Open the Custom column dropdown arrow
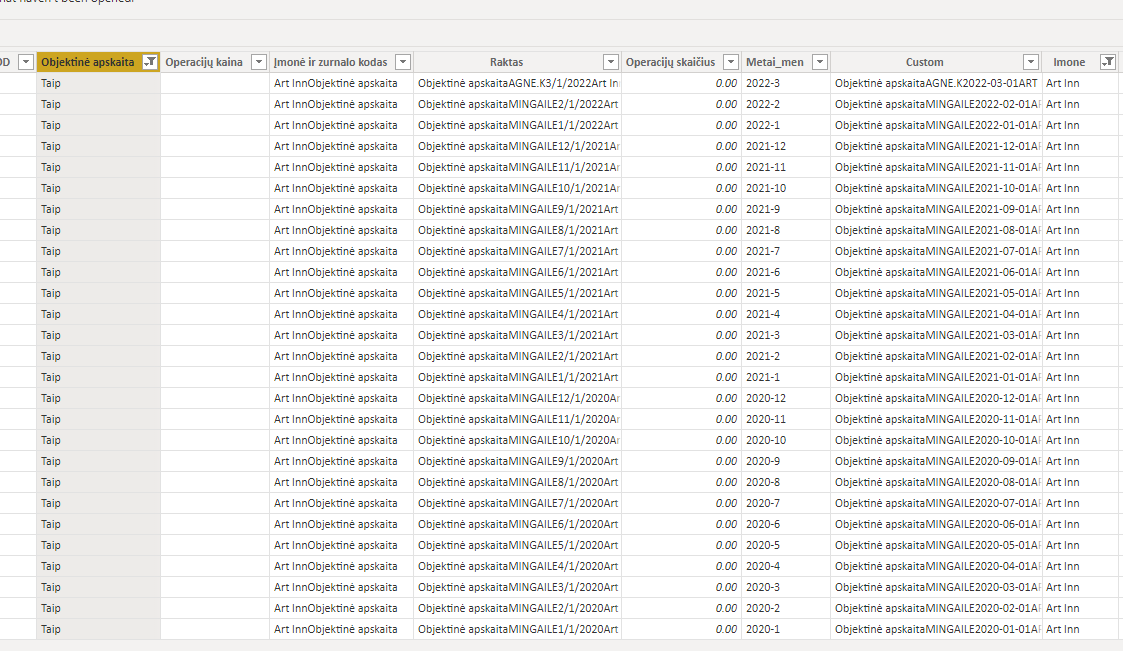 [x=1031, y=62]
